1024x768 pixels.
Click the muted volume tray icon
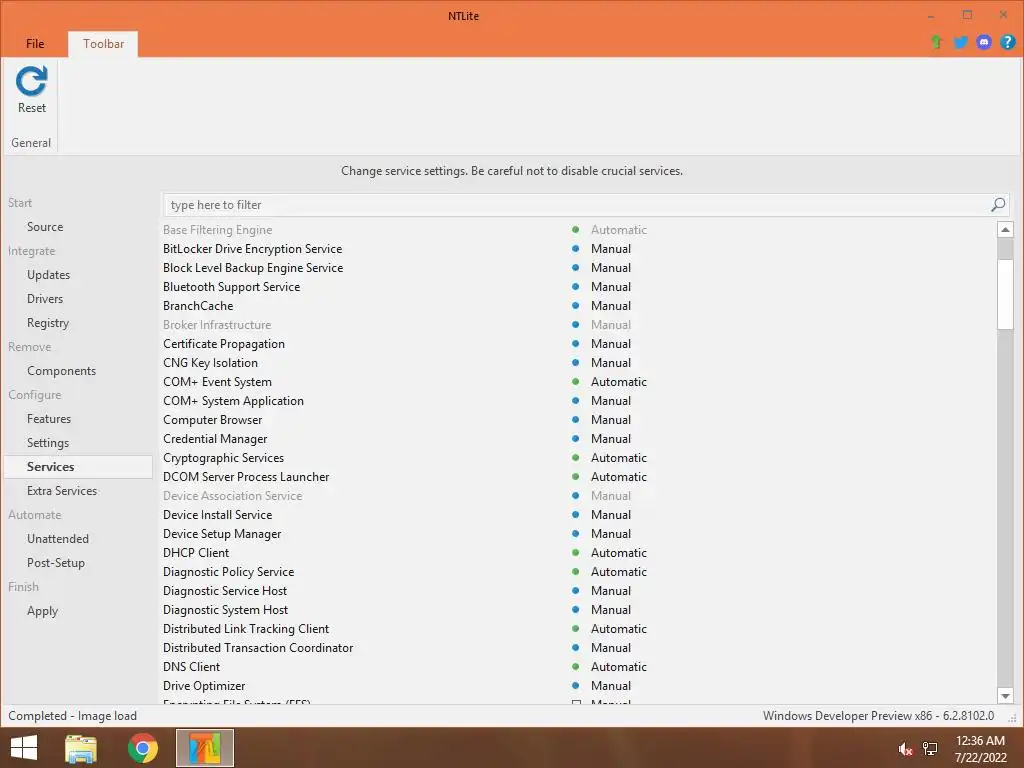tap(905, 749)
